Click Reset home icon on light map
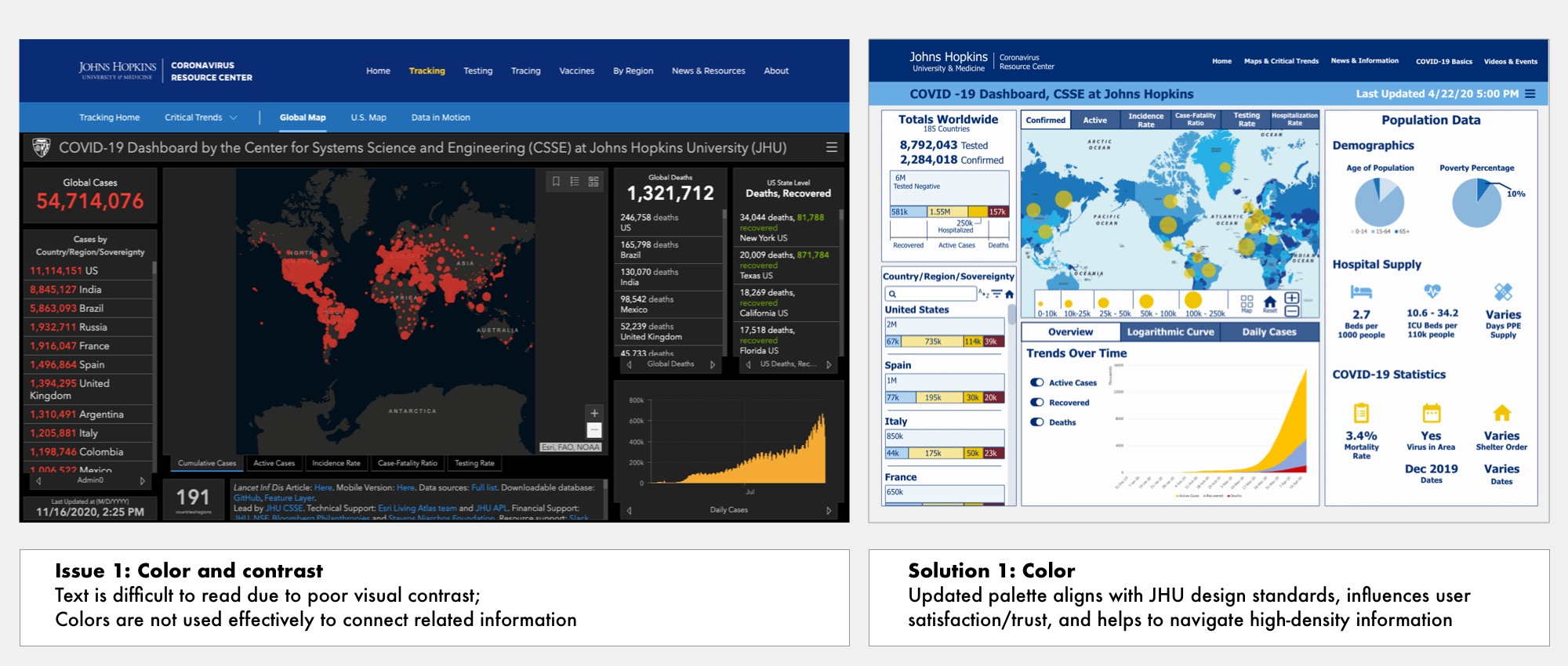This screenshot has width=1568, height=666. [x=1270, y=302]
